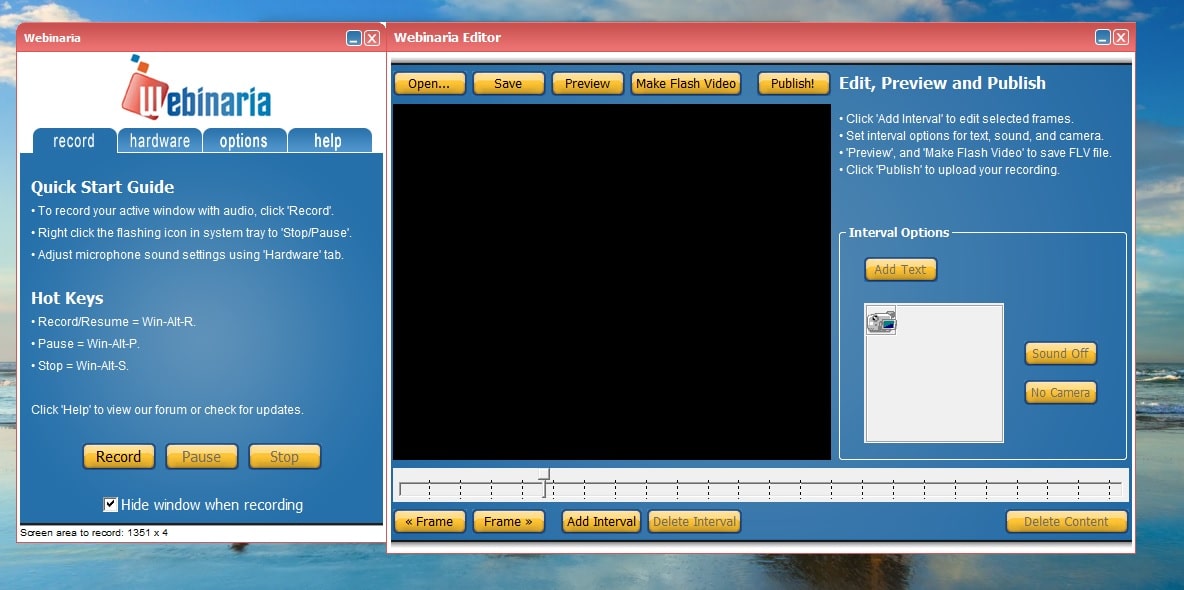This screenshot has height=590, width=1184.
Task: Click the Stop recording button
Action: point(285,456)
